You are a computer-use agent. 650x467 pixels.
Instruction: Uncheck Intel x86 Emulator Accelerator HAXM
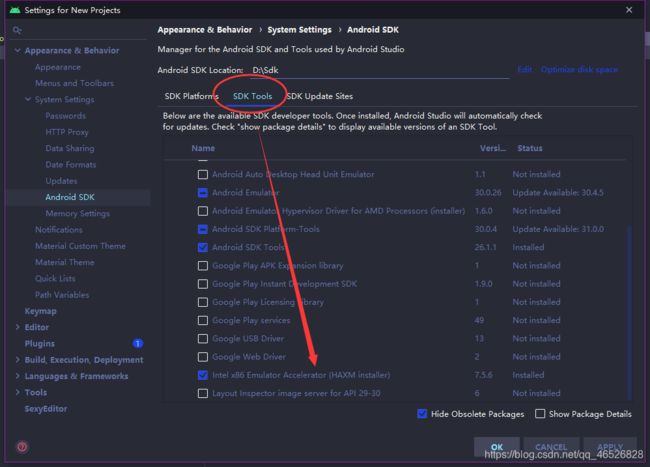click(x=203, y=375)
